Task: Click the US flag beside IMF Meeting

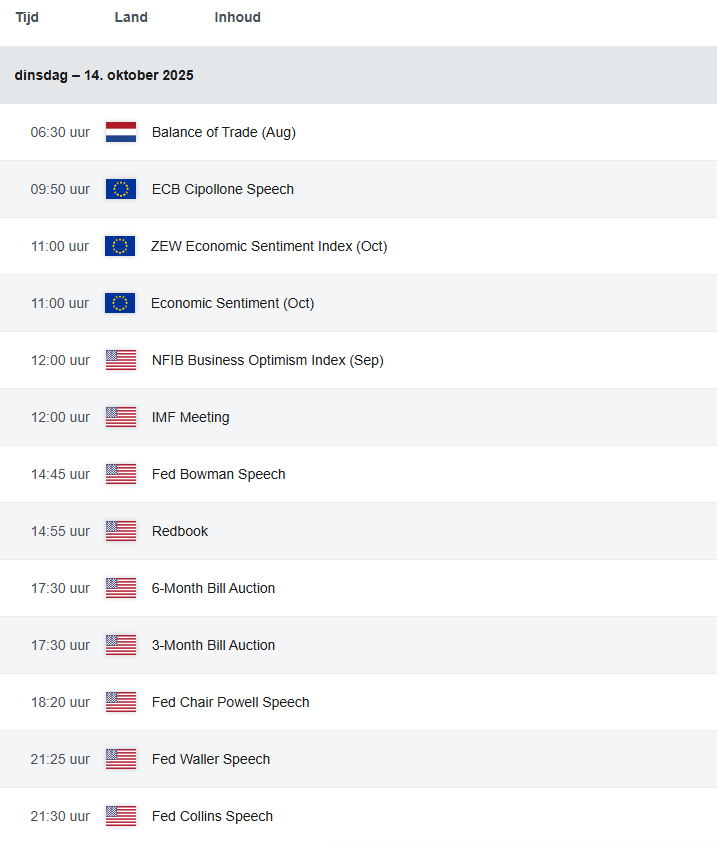Action: (121, 417)
